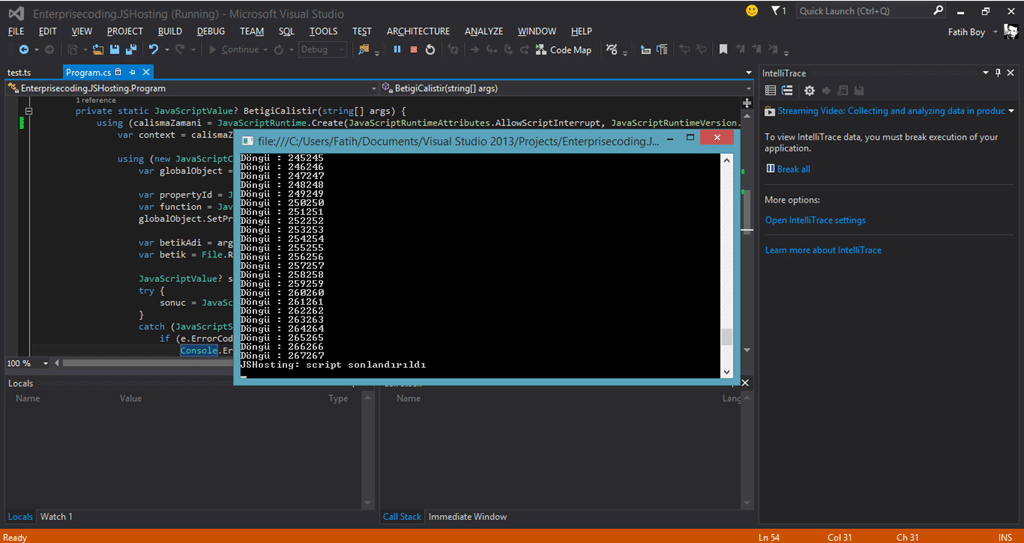Click the Value column header in Locals
The image size is (1024, 543).
tap(131, 398)
